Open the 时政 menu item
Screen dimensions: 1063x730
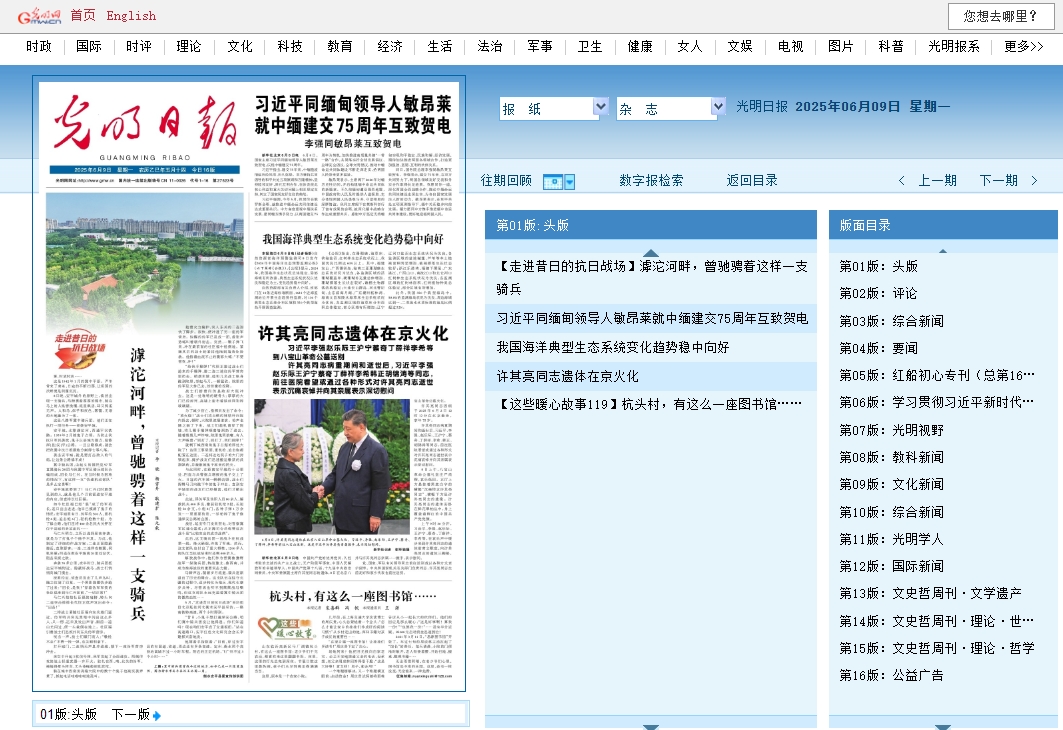coord(39,46)
